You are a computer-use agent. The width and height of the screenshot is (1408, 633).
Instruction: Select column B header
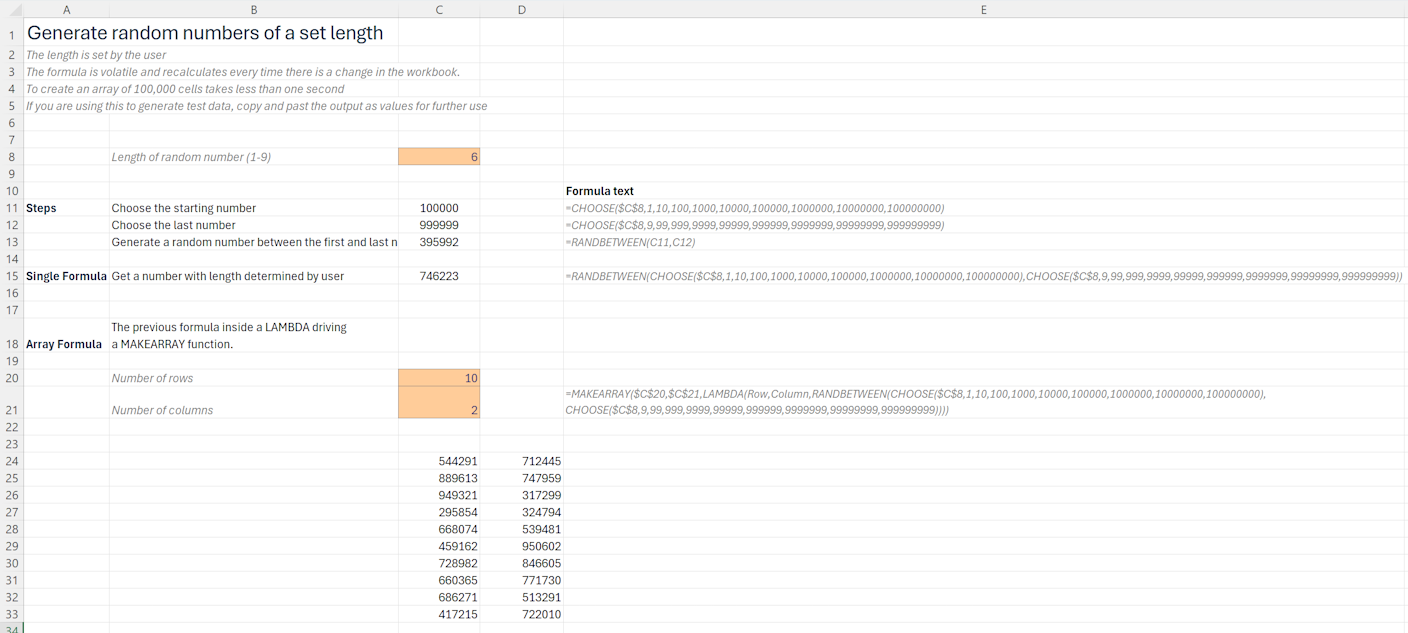point(253,9)
